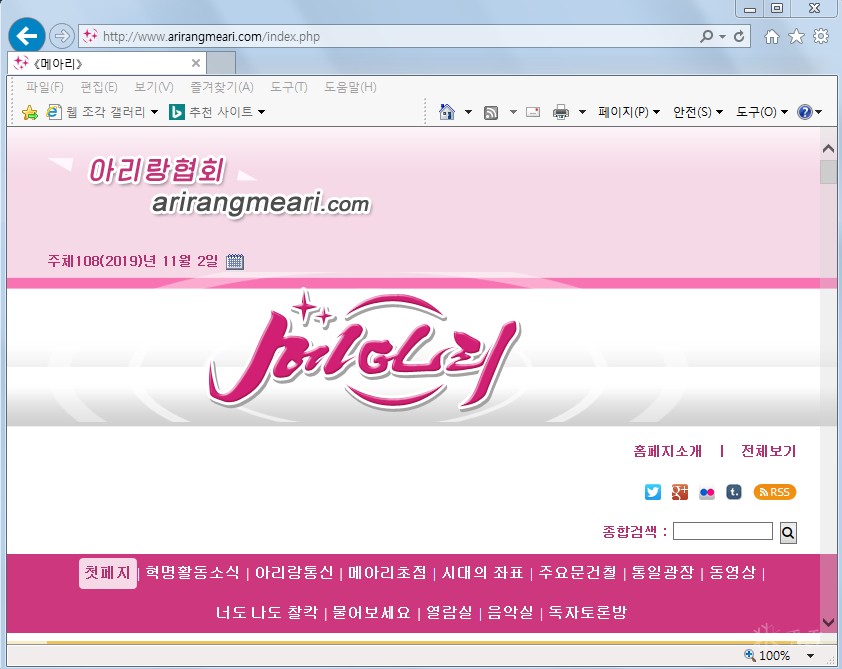842x669 pixels.
Task: Expand the Home button dropdown arrow
Action: coord(468,112)
